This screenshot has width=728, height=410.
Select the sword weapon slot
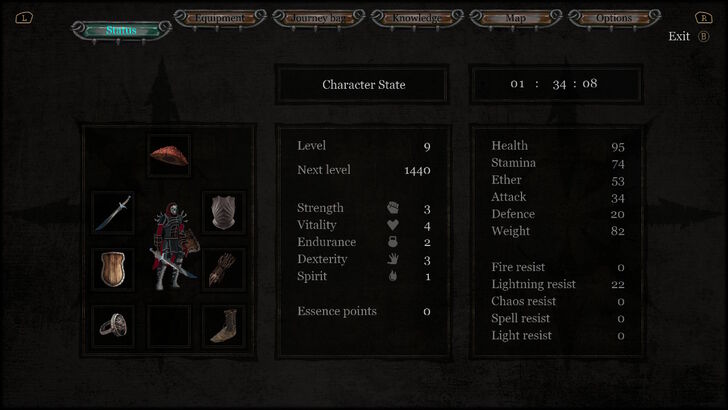[x=113, y=213]
